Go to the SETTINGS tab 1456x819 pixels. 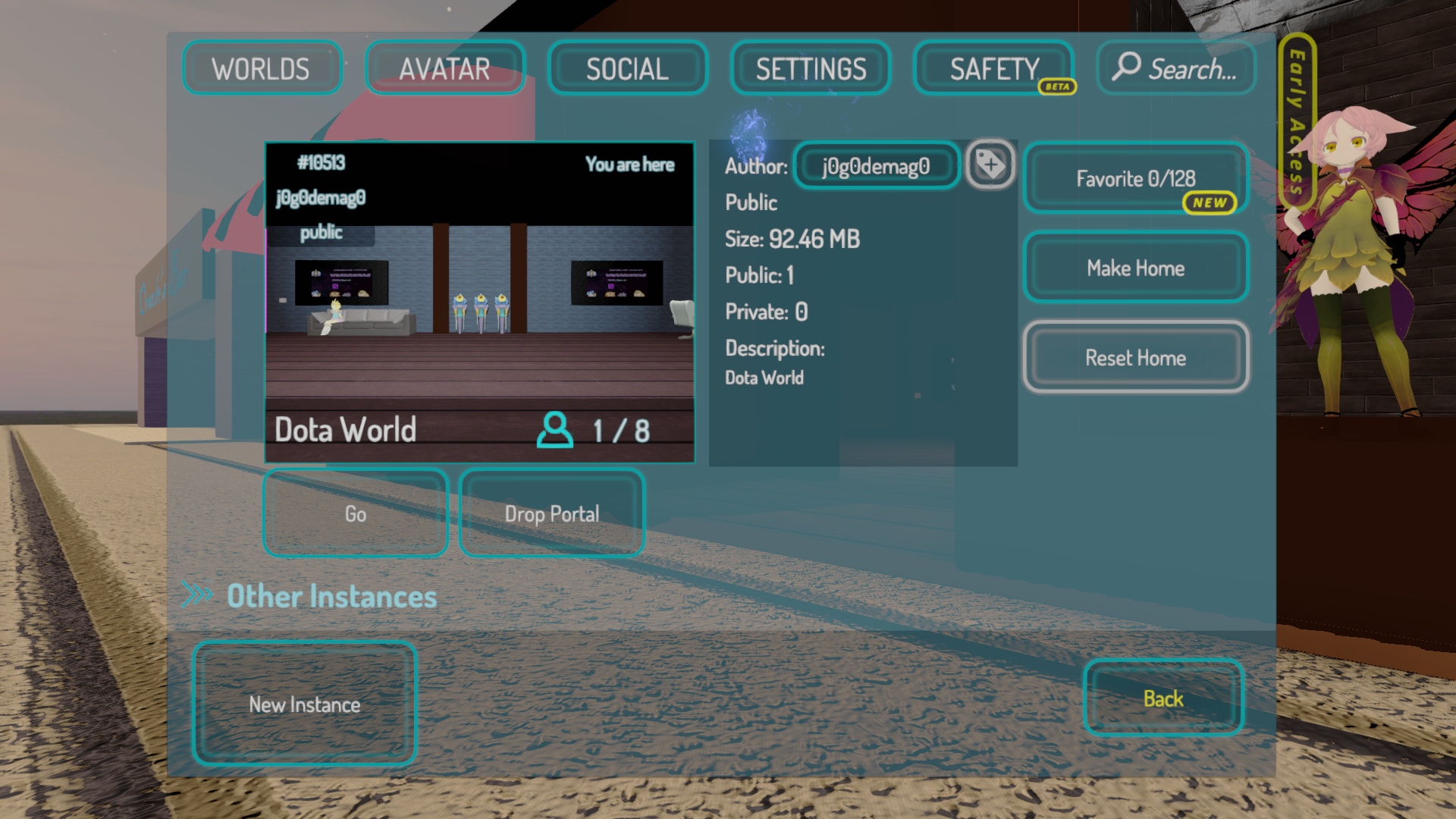[810, 68]
